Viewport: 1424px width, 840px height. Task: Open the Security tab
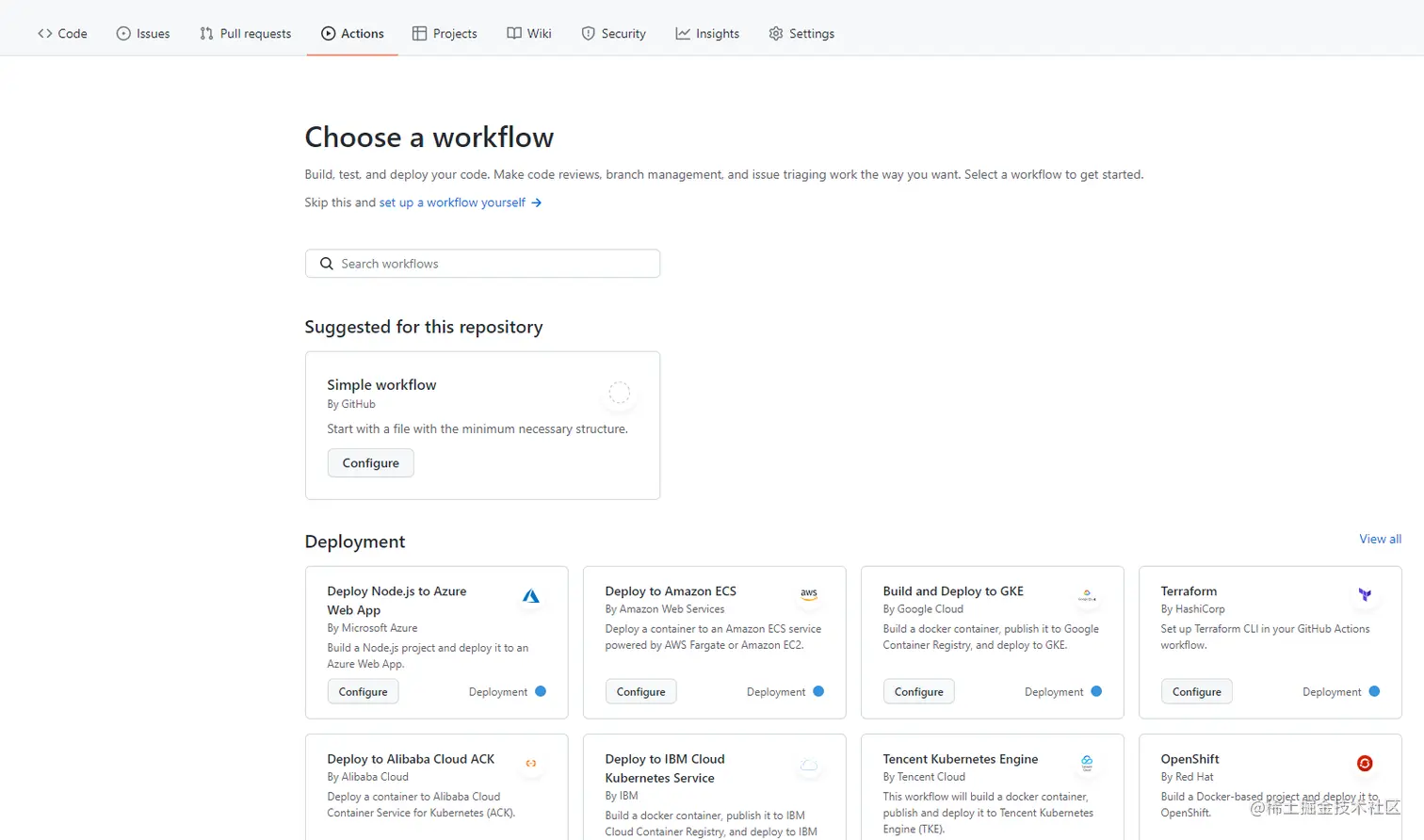(x=613, y=34)
